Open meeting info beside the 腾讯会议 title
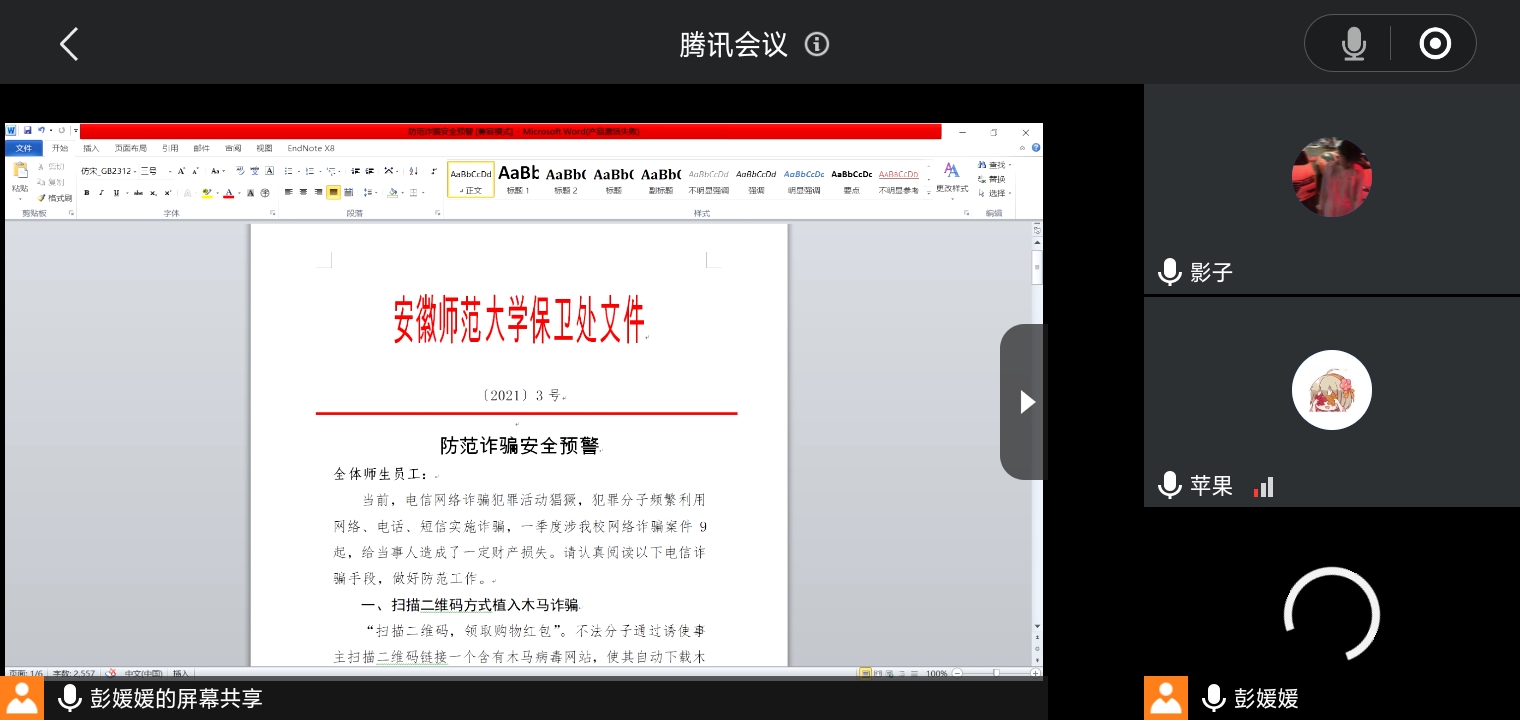 coord(817,44)
